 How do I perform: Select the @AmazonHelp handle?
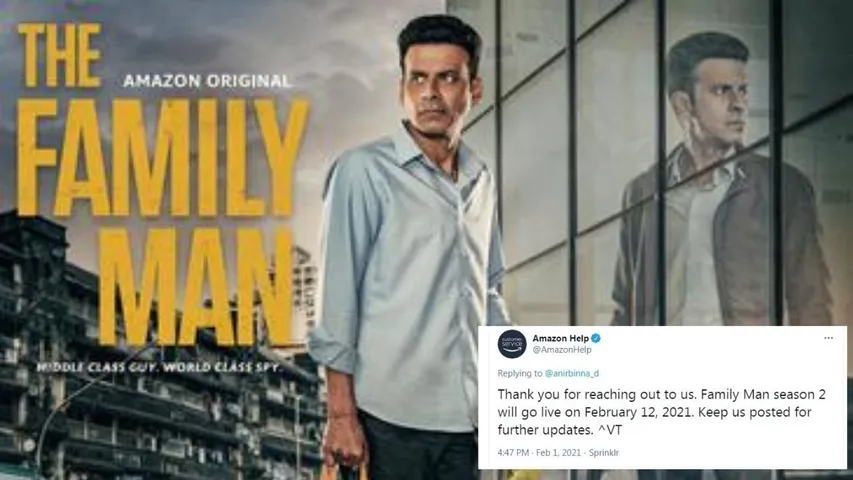pyautogui.click(x=562, y=350)
